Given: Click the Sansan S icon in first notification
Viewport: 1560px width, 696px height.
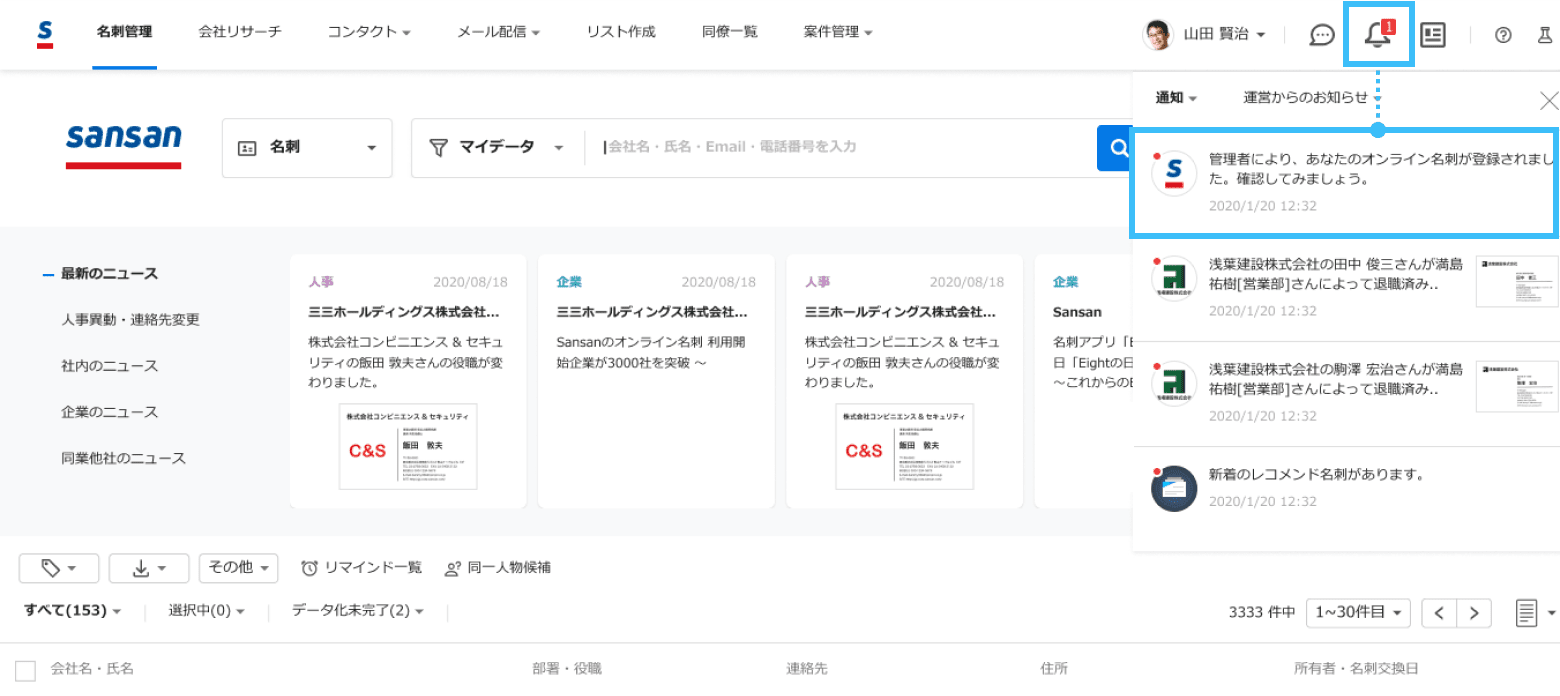Looking at the screenshot, I should coord(1174,173).
